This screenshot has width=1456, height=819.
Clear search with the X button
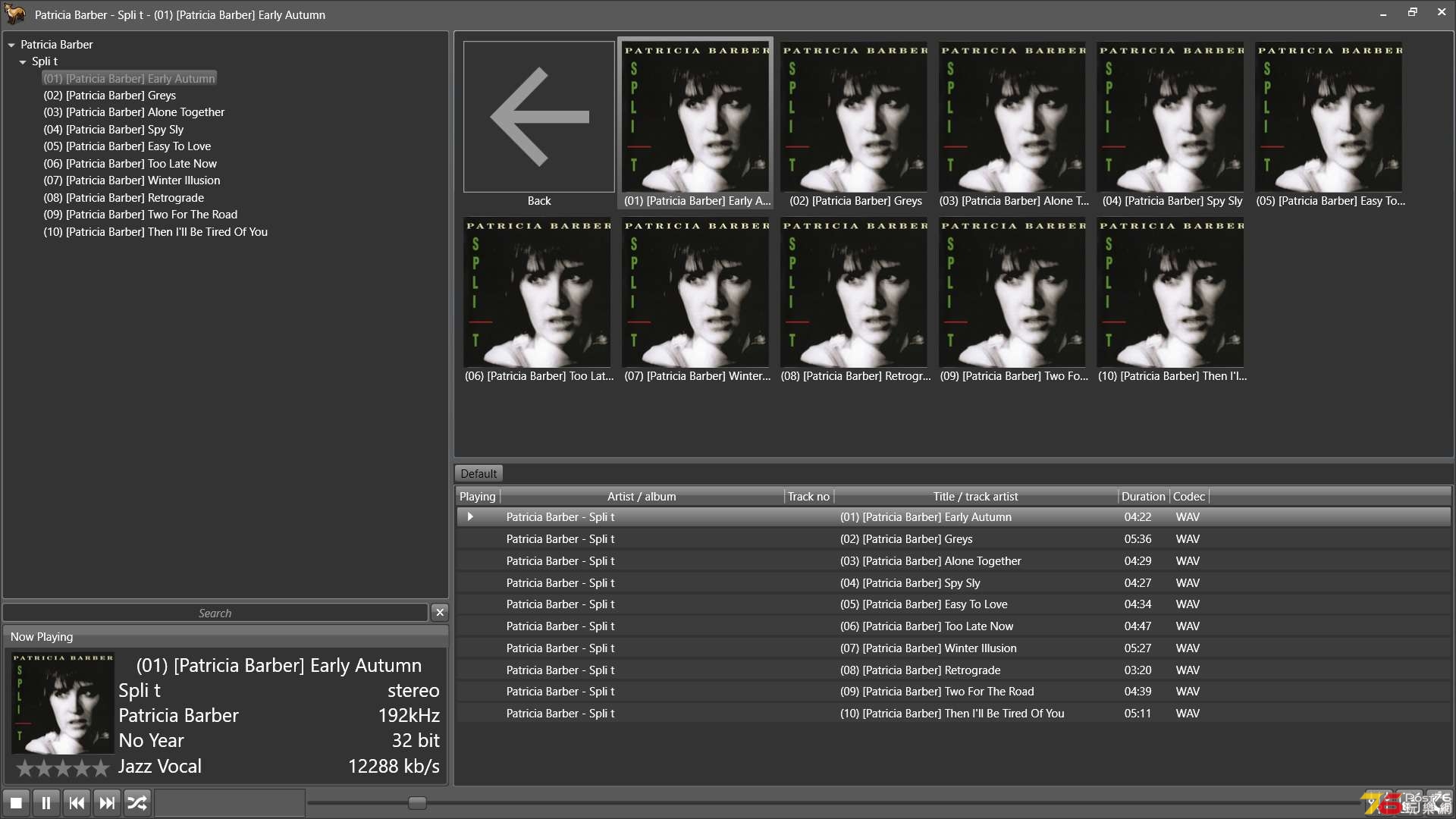coord(440,612)
